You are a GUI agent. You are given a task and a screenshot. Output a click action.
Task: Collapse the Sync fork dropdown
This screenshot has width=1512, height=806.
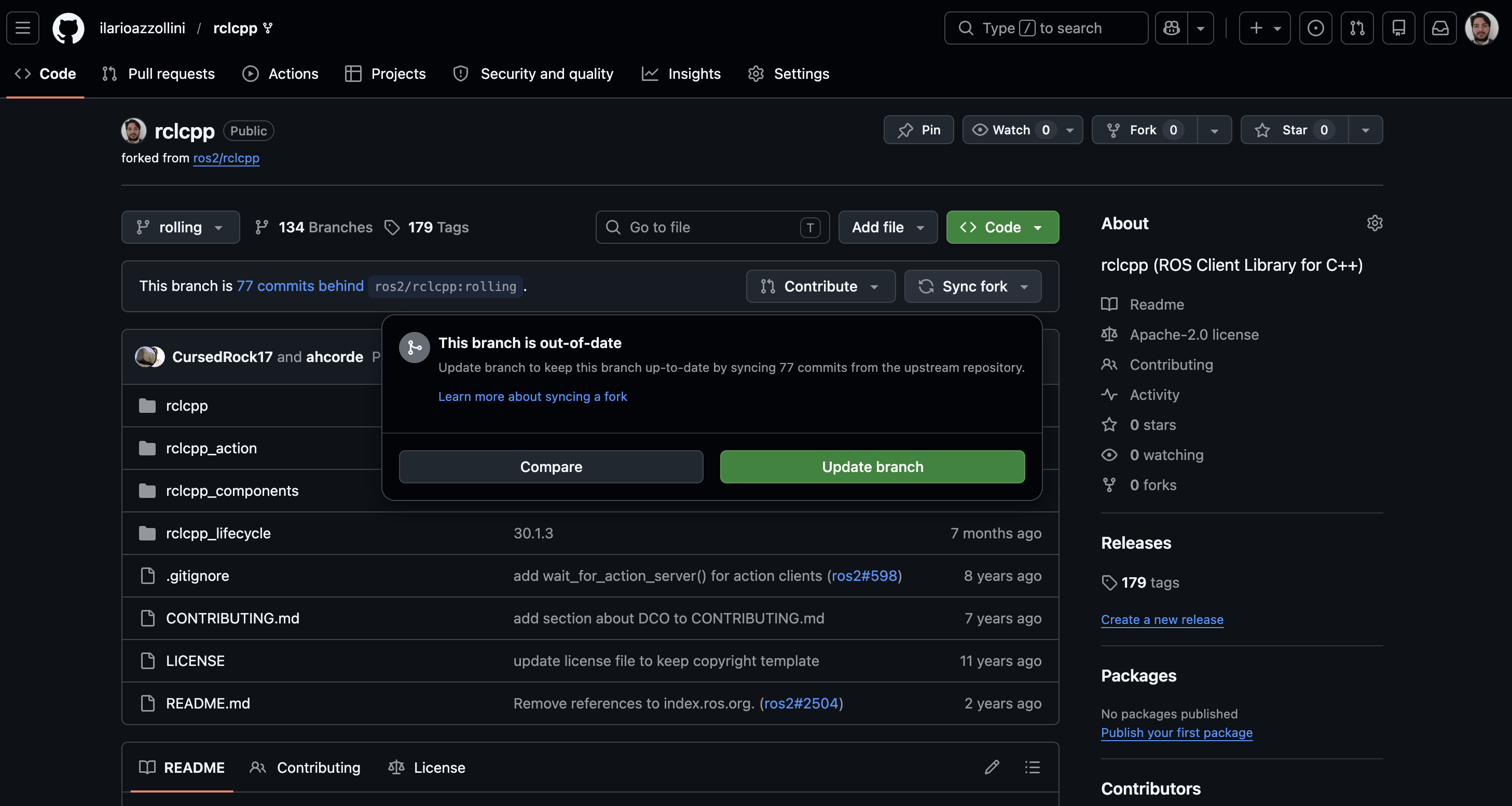(972, 286)
